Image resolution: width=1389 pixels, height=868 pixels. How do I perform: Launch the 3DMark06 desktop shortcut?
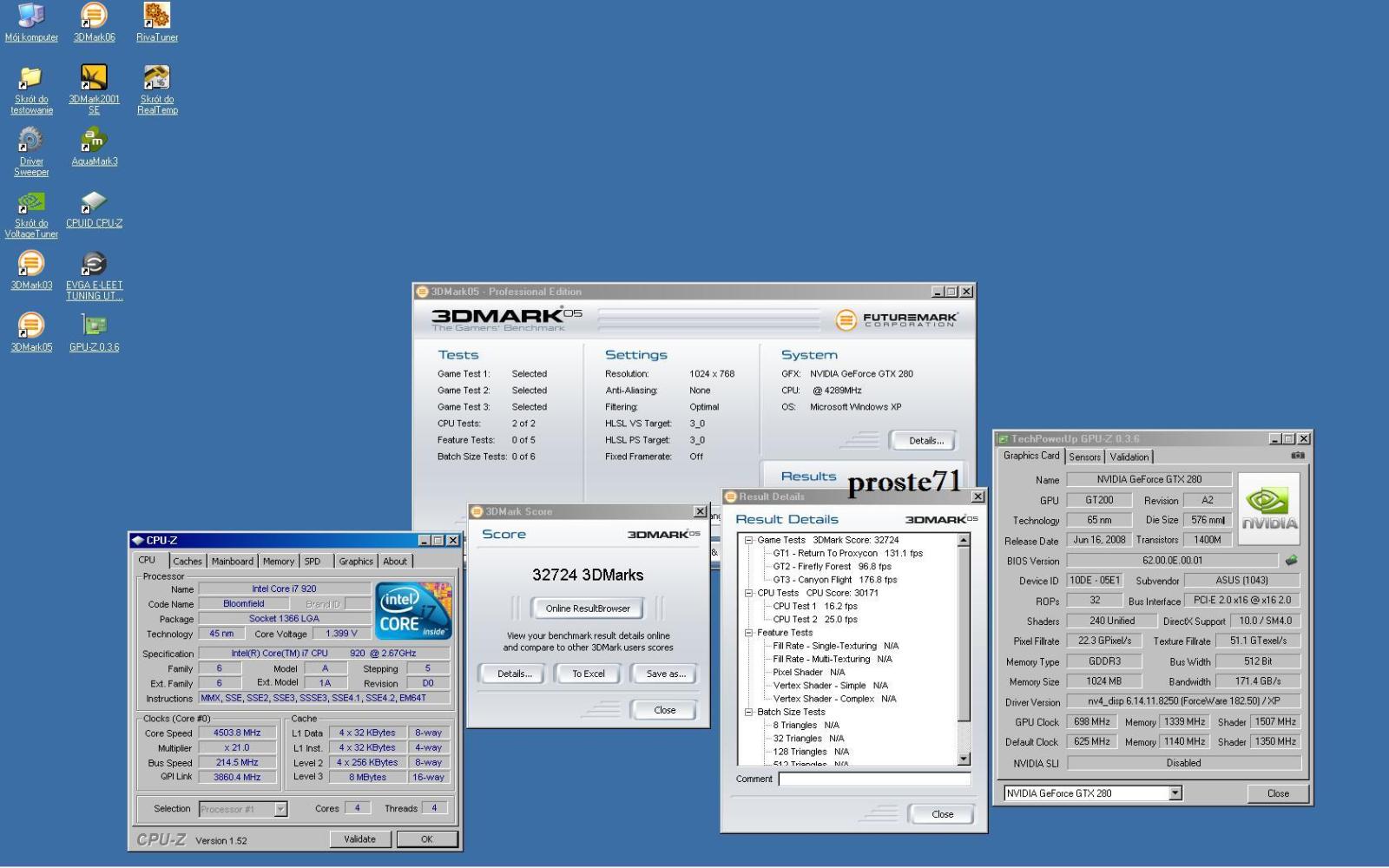click(x=94, y=22)
